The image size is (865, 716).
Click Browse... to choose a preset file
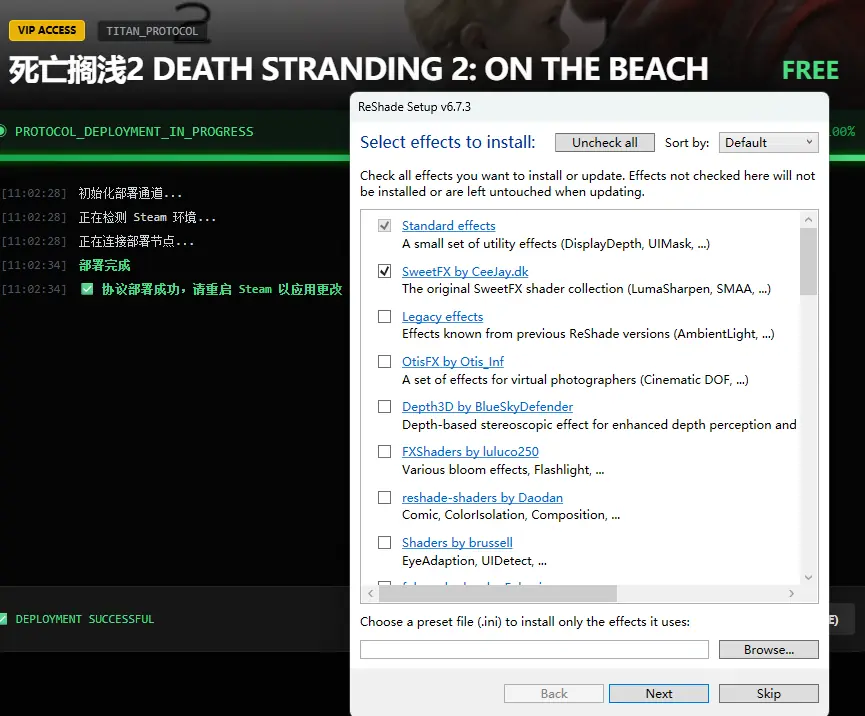coord(768,650)
